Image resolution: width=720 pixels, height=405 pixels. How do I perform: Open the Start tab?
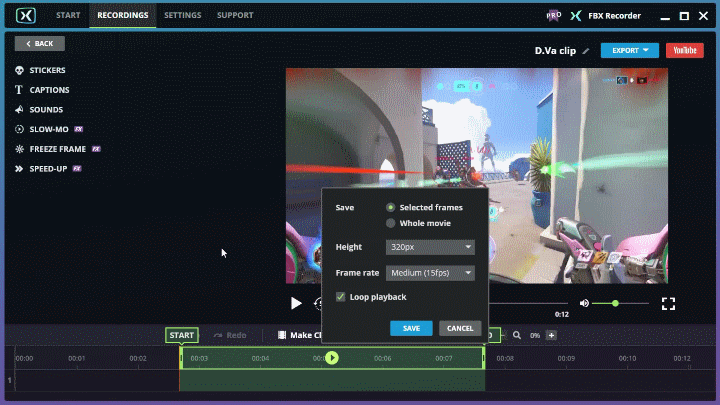click(68, 15)
